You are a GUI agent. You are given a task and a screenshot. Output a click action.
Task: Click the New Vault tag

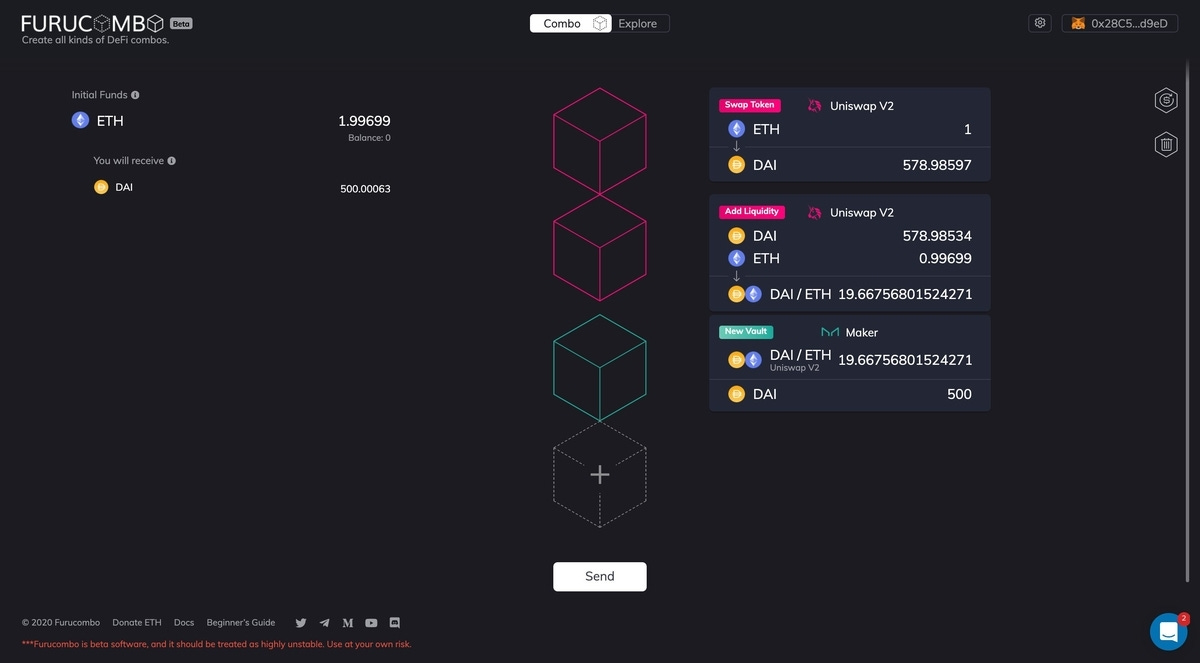tap(746, 332)
